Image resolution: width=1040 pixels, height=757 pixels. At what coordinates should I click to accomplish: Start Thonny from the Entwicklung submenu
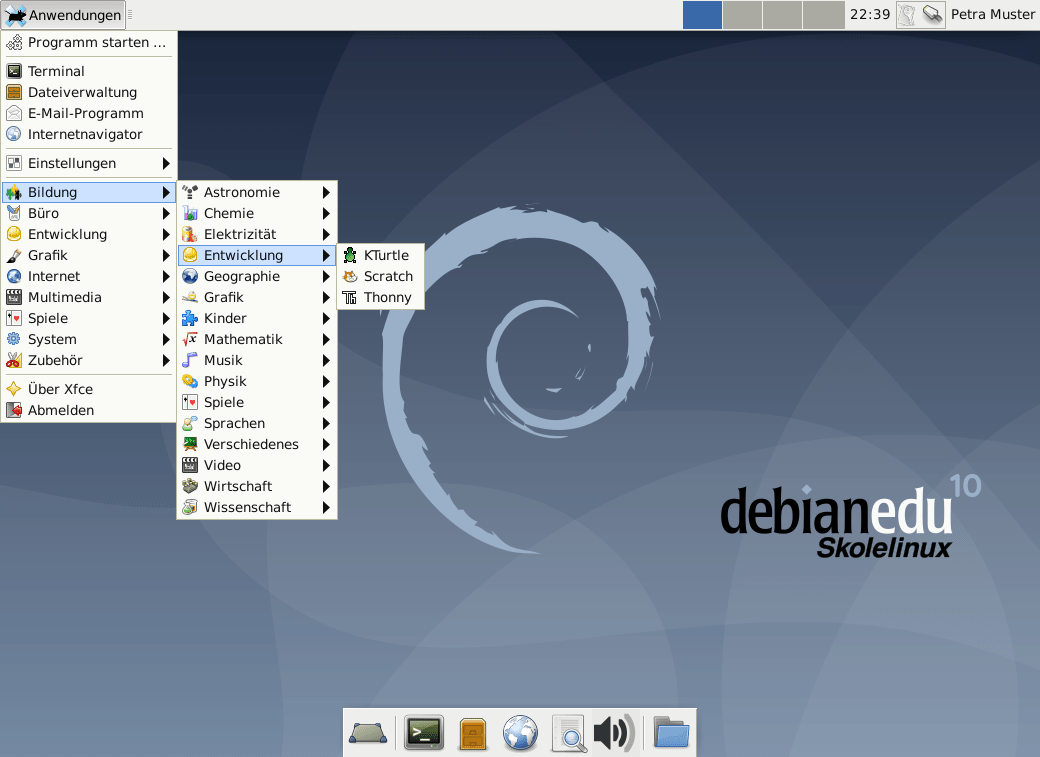[380, 298]
